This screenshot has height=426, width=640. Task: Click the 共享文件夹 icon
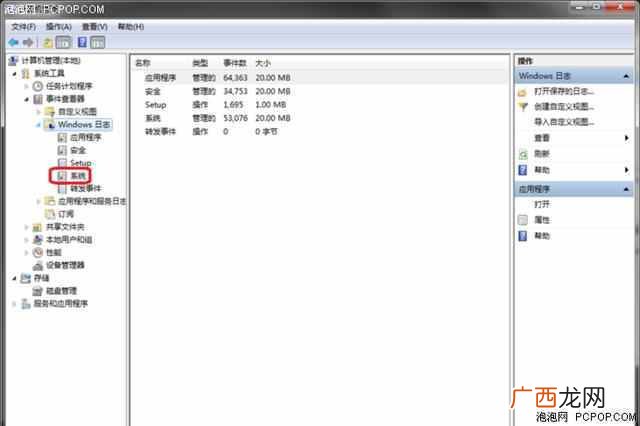(38, 227)
